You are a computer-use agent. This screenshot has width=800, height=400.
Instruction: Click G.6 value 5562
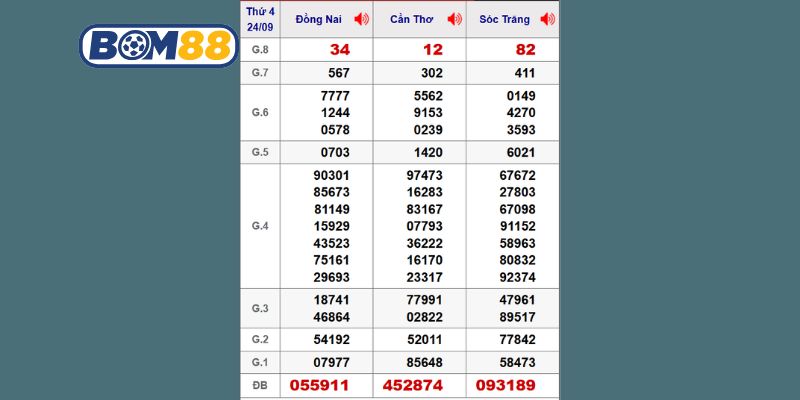click(x=428, y=96)
